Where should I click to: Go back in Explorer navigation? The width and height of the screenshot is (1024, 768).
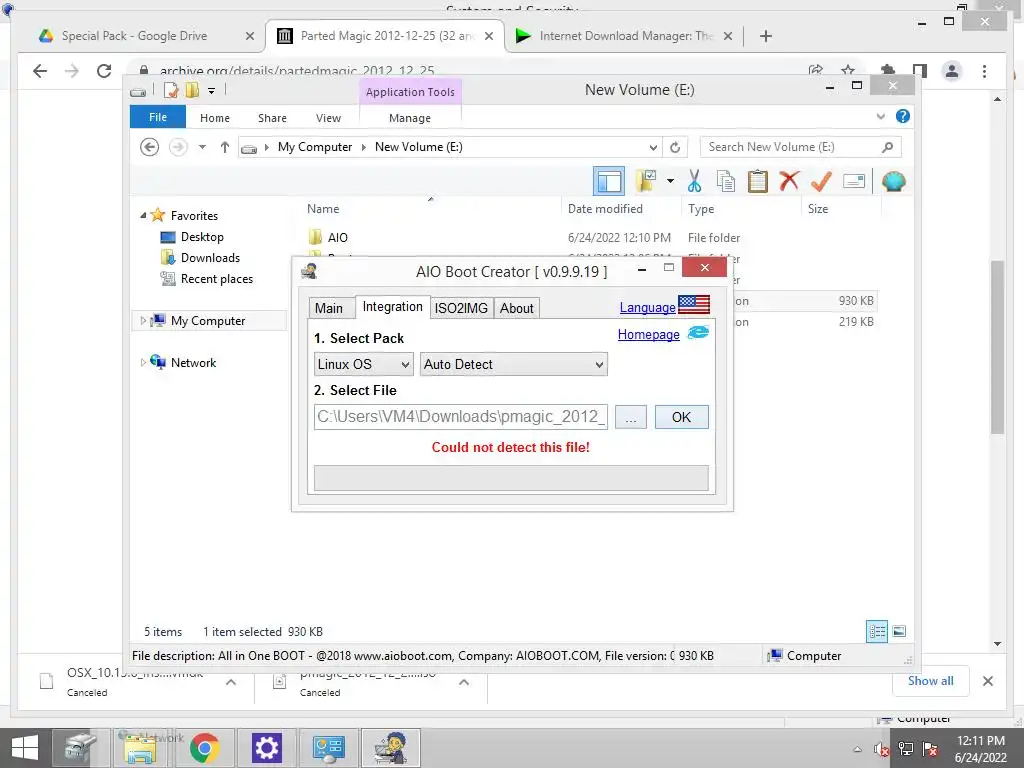pos(150,147)
